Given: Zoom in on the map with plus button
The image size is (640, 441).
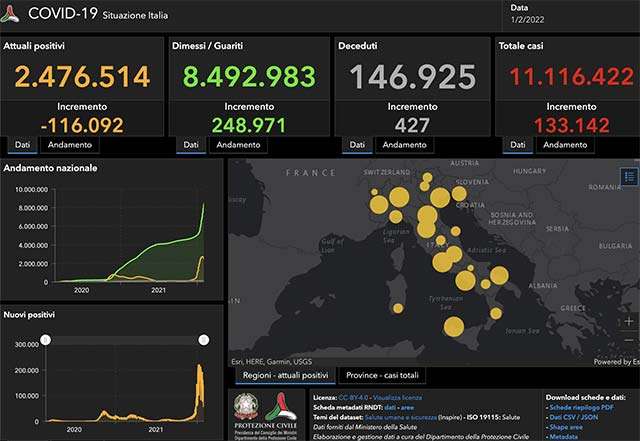Looking at the screenshot, I should point(629,322).
